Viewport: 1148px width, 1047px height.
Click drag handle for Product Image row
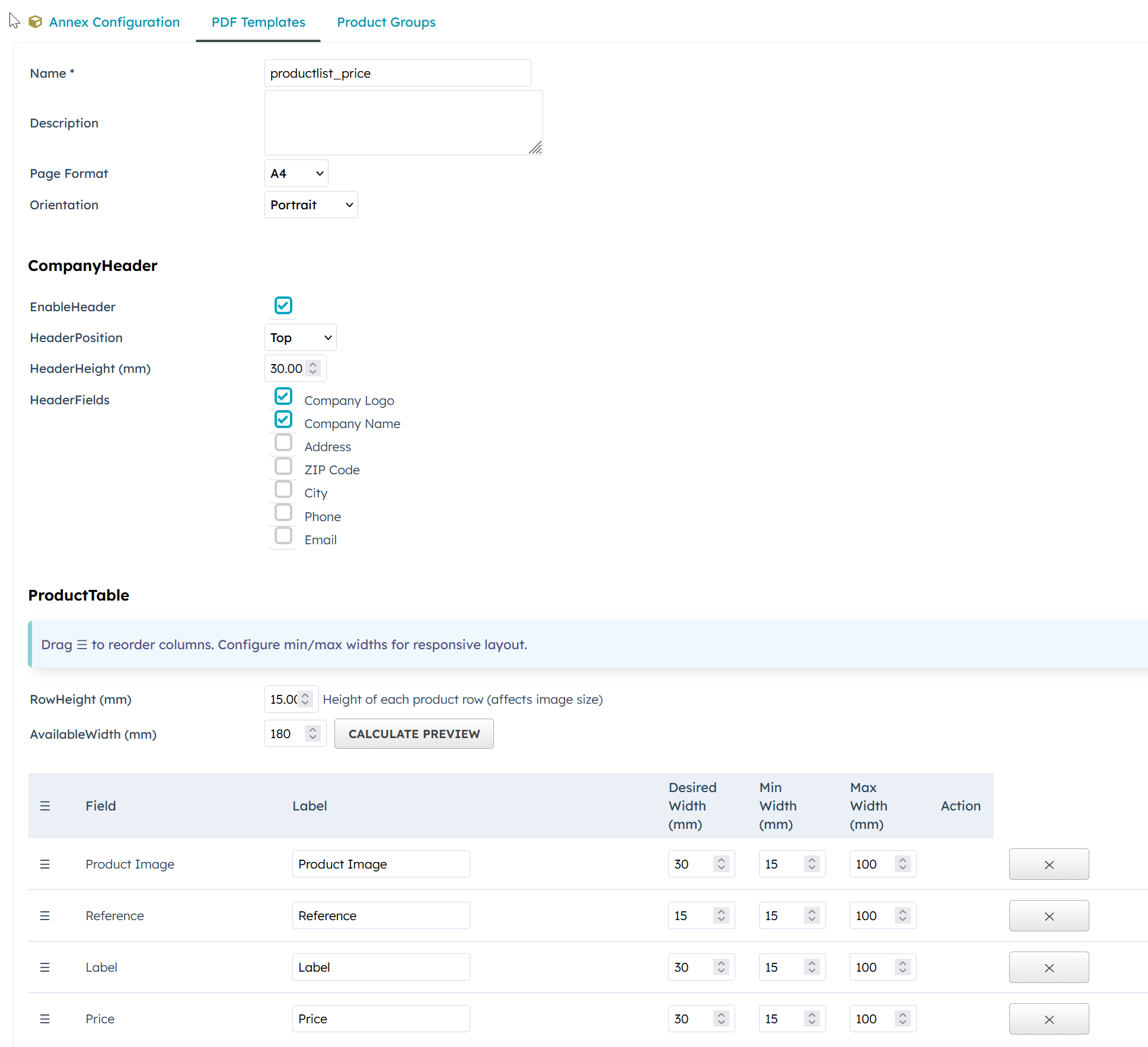point(45,864)
